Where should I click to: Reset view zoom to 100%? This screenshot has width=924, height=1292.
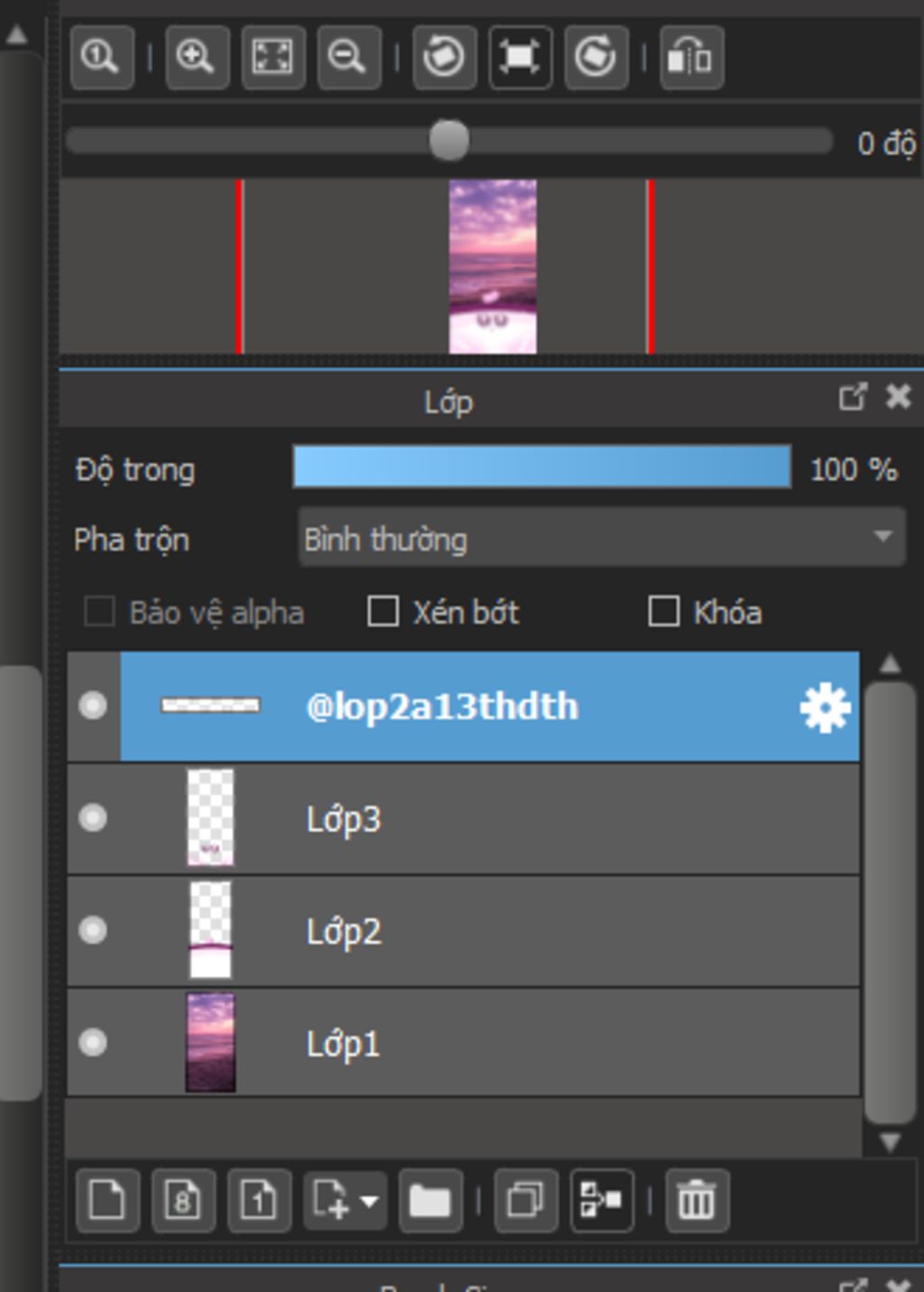(x=100, y=58)
